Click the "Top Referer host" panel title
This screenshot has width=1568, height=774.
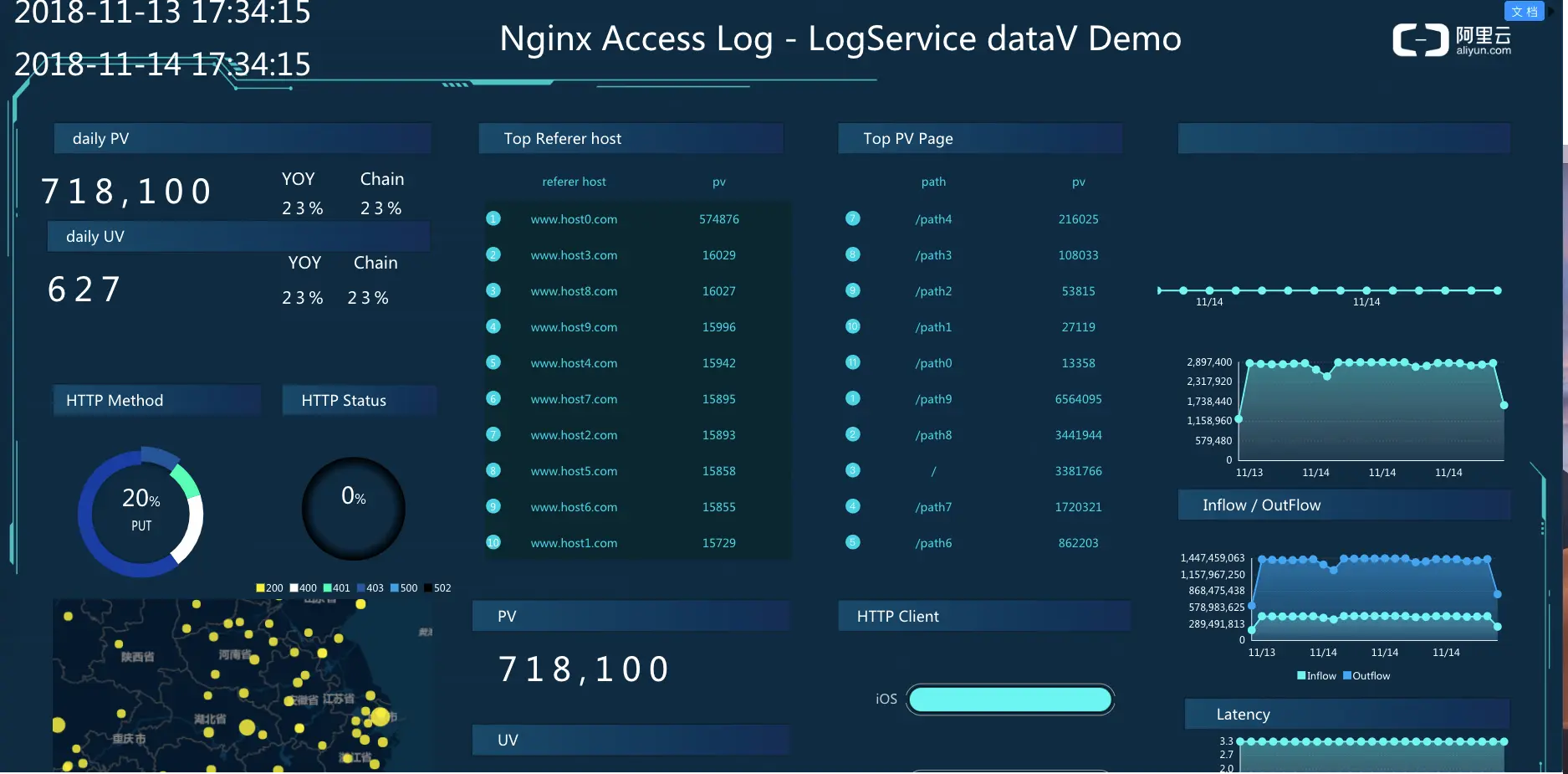[563, 139]
